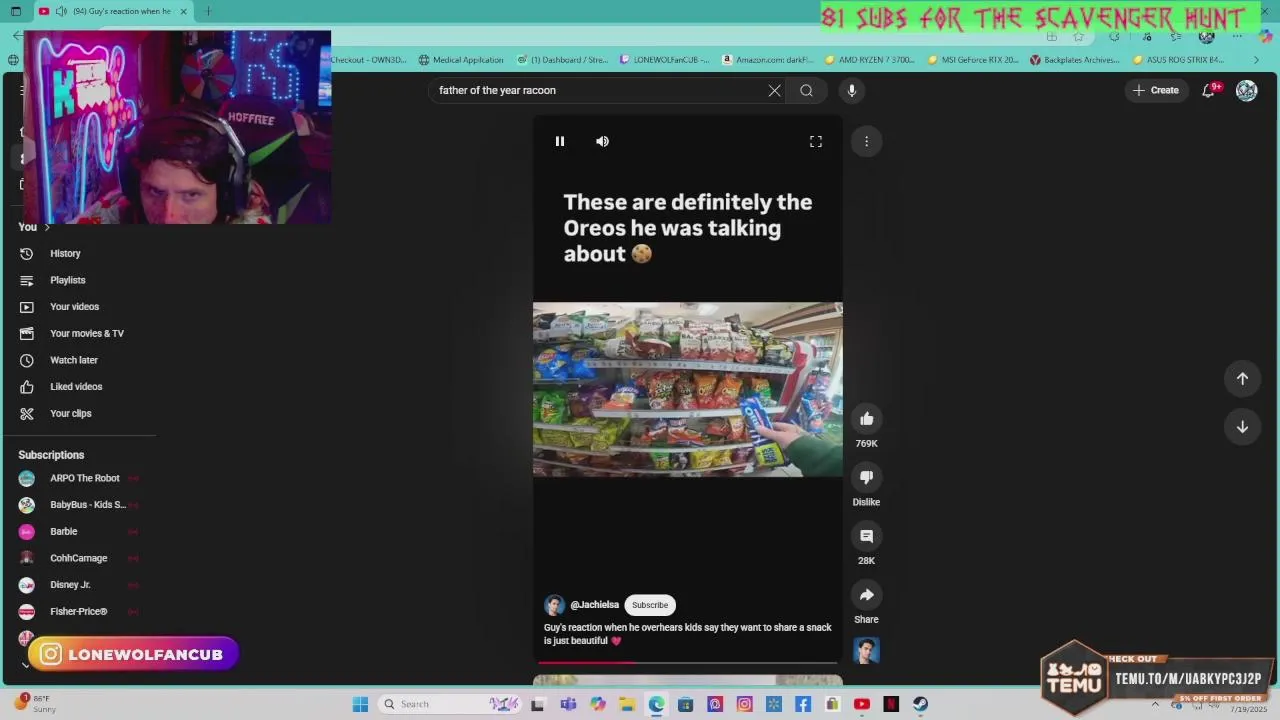Open CohhCarnage subscription

click(x=80, y=558)
